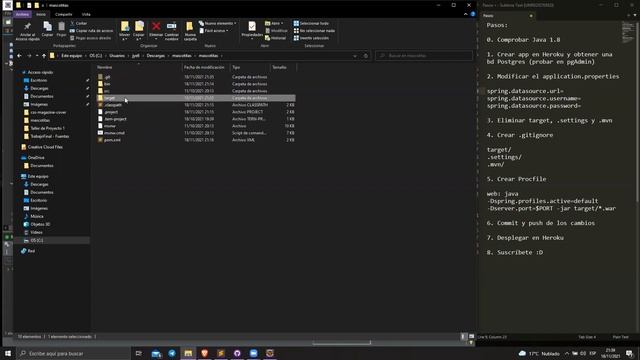Switch to details view icon in status bar
The width and height of the screenshot is (640, 360).
point(463,336)
